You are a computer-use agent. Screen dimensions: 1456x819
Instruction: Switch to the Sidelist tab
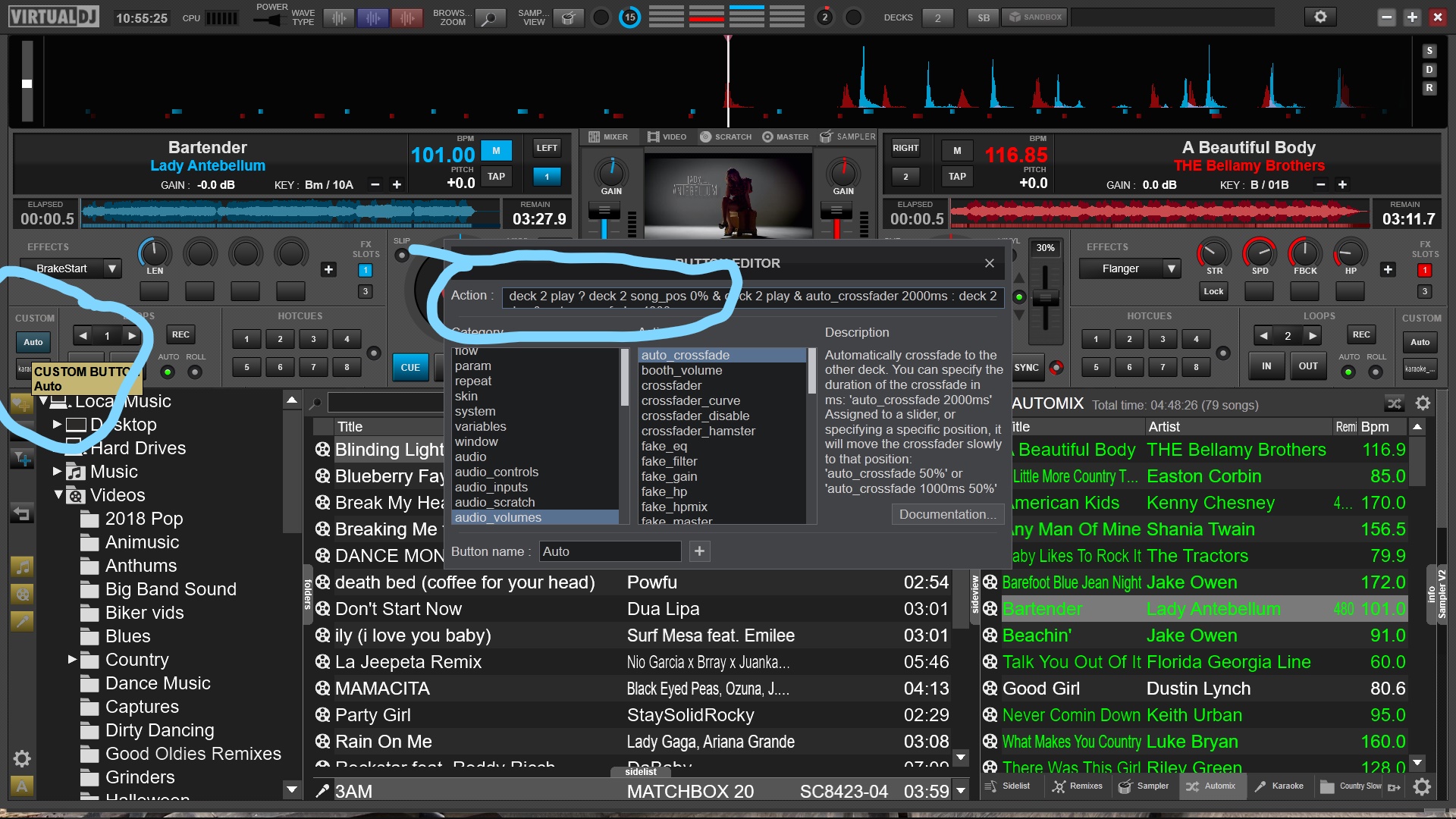click(x=1009, y=786)
